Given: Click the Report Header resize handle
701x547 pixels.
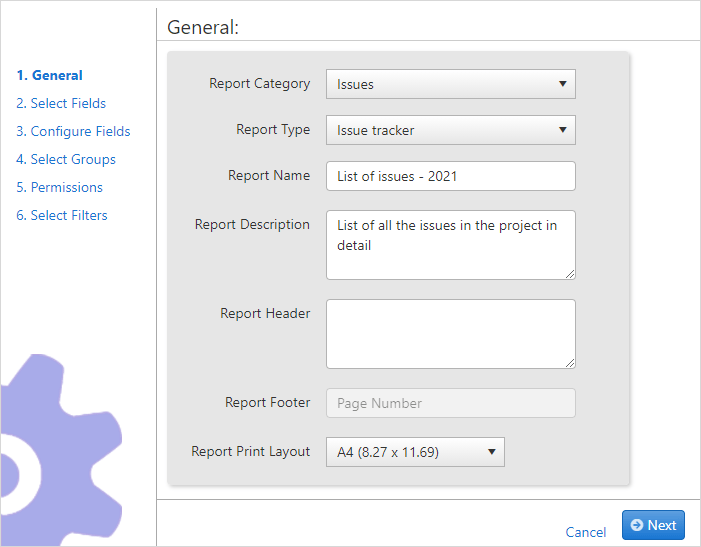Looking at the screenshot, I should pos(570,363).
